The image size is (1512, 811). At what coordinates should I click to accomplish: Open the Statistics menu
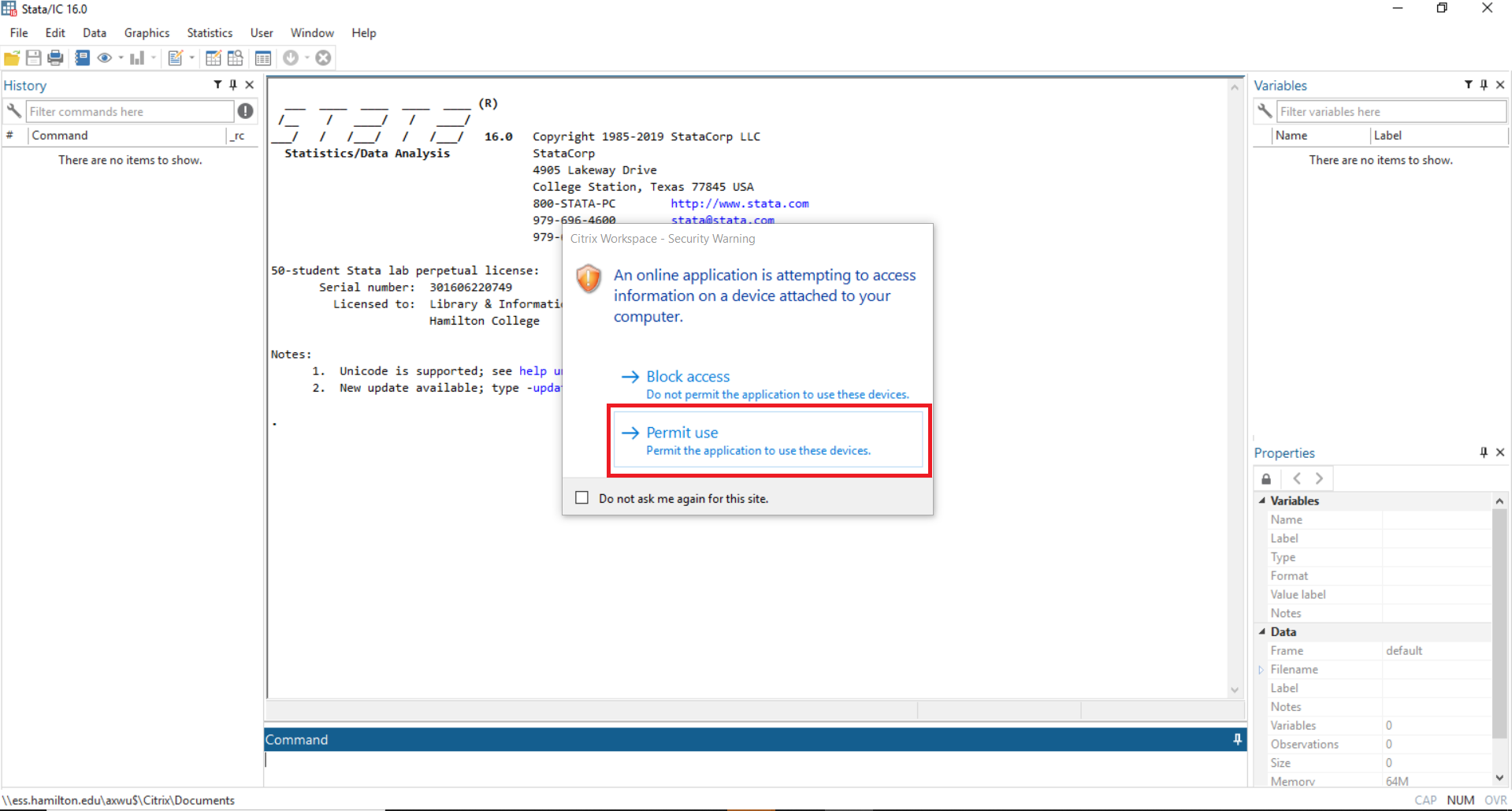click(x=210, y=33)
